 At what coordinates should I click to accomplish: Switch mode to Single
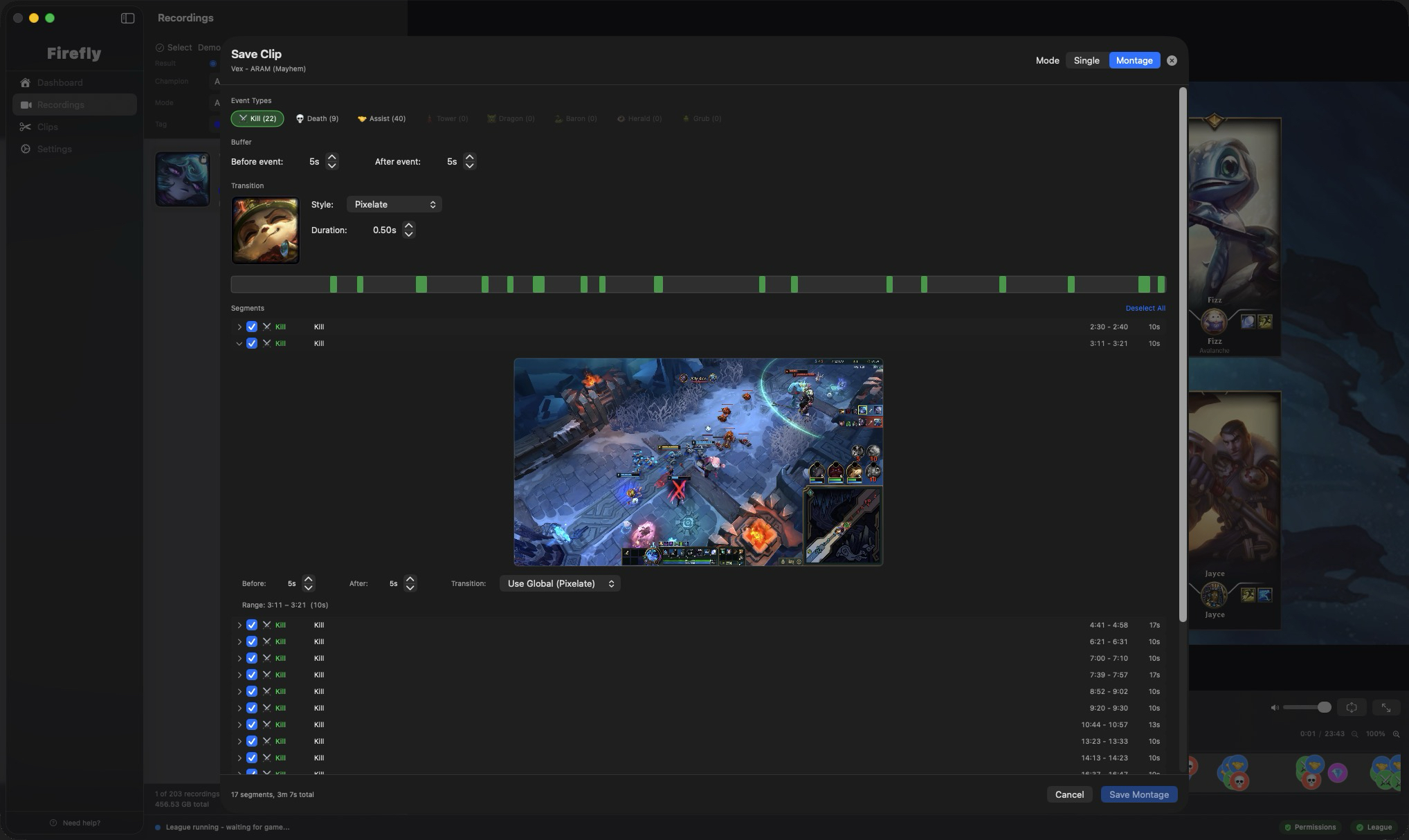click(x=1087, y=60)
